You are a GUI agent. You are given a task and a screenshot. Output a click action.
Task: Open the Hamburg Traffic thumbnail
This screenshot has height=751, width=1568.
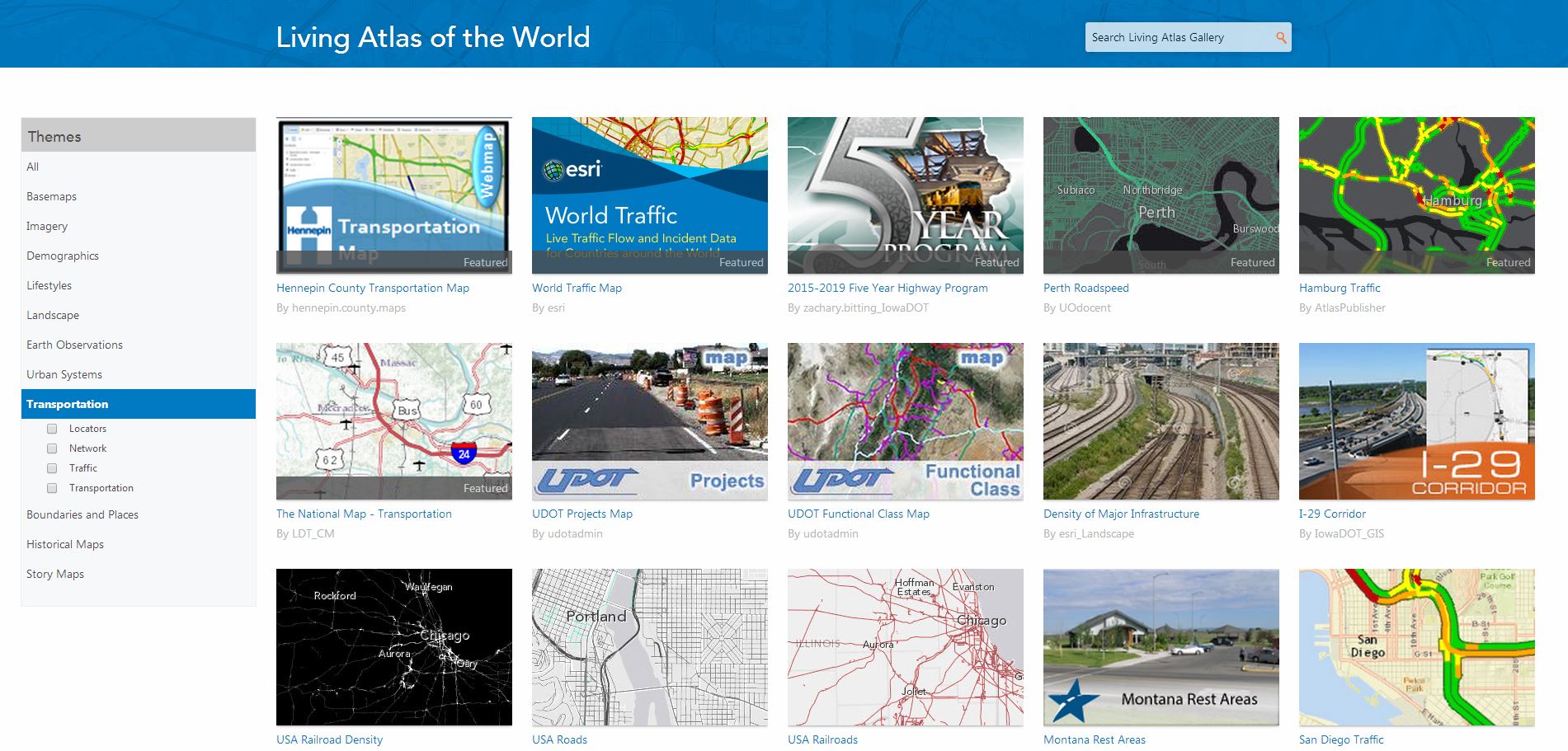(x=1417, y=195)
